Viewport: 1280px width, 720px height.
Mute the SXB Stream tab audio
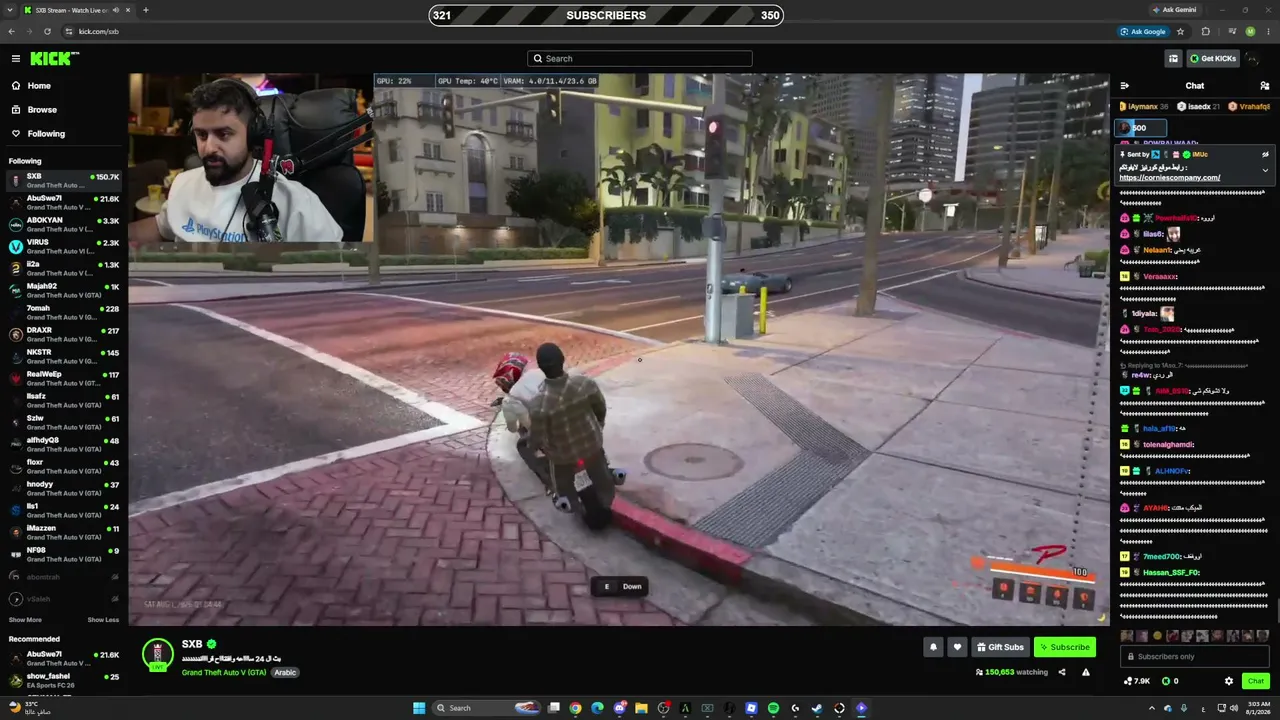[116, 10]
